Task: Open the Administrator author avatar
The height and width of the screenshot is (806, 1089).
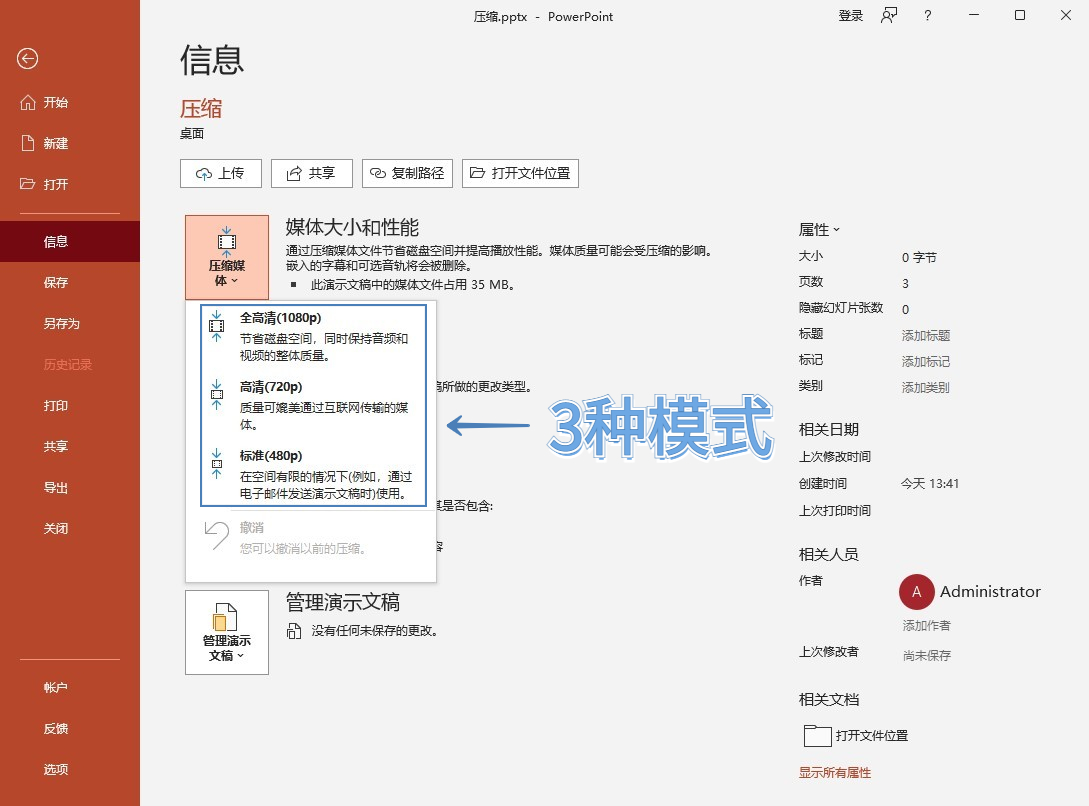Action: click(x=917, y=592)
